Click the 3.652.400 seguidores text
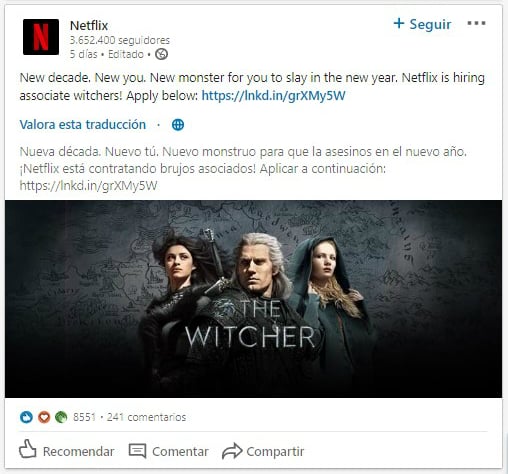This screenshot has width=508, height=474. 120,40
